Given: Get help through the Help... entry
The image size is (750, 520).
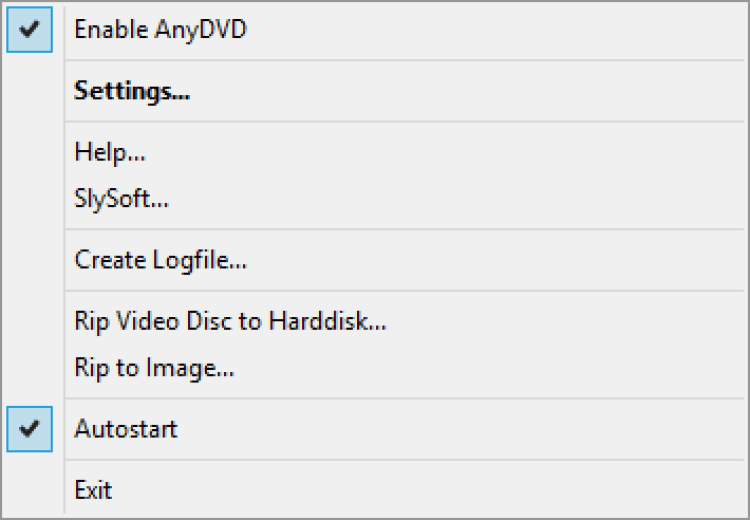Looking at the screenshot, I should tap(110, 153).
